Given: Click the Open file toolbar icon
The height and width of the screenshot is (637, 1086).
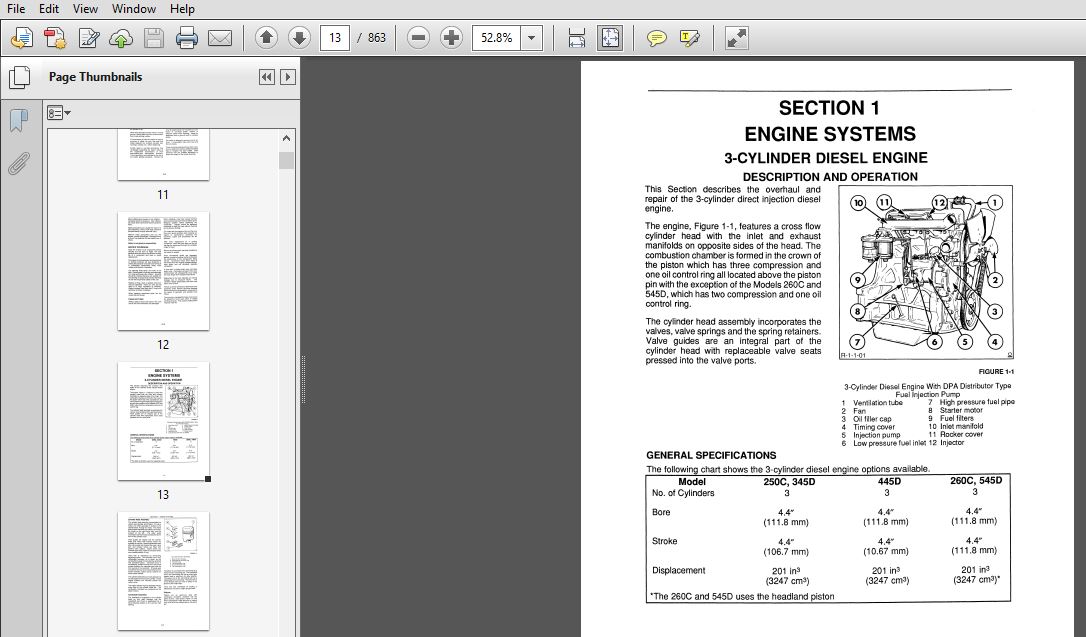Looking at the screenshot, I should (x=21, y=38).
